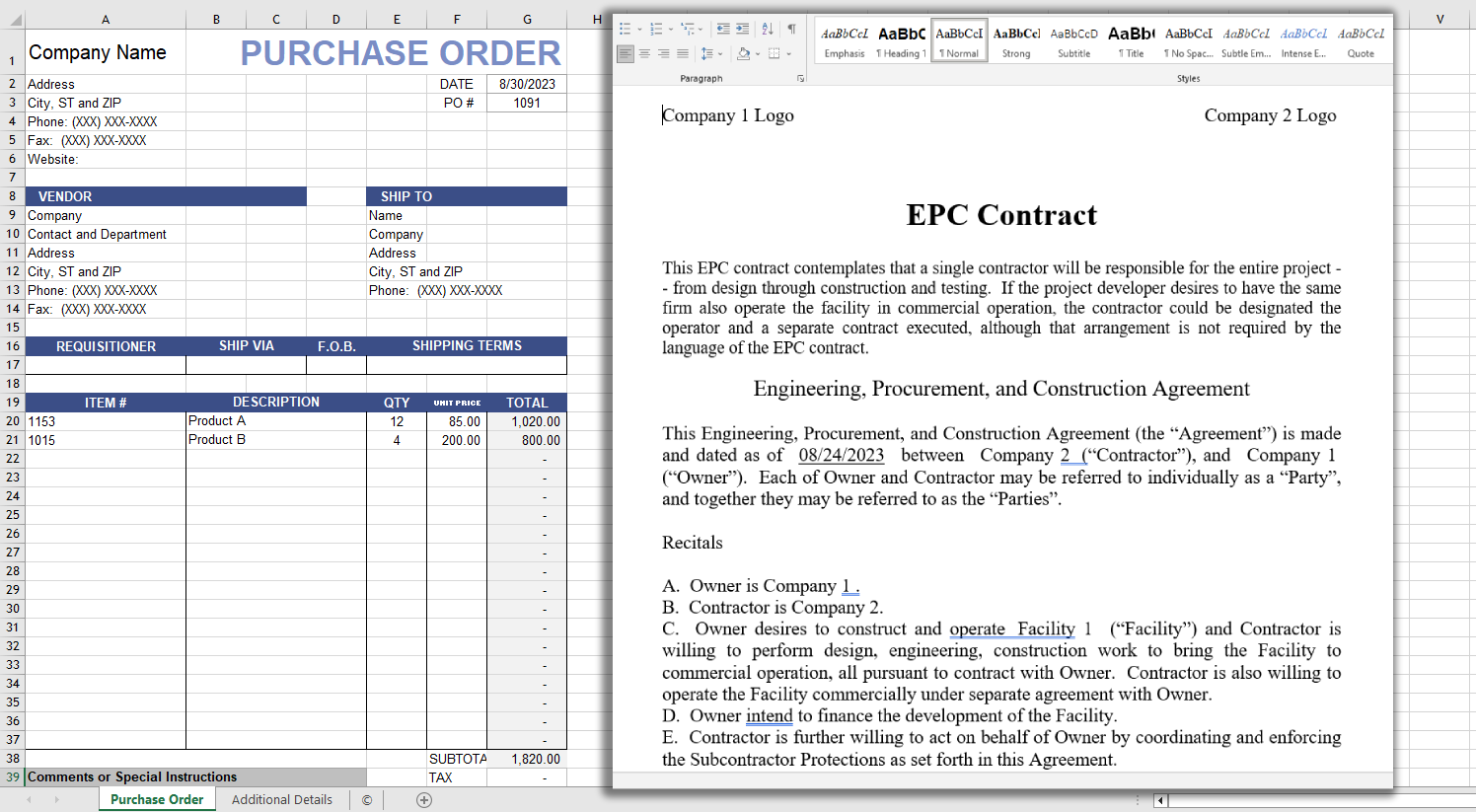Click the Decrease Indent icon
The image size is (1476, 812).
[726, 28]
